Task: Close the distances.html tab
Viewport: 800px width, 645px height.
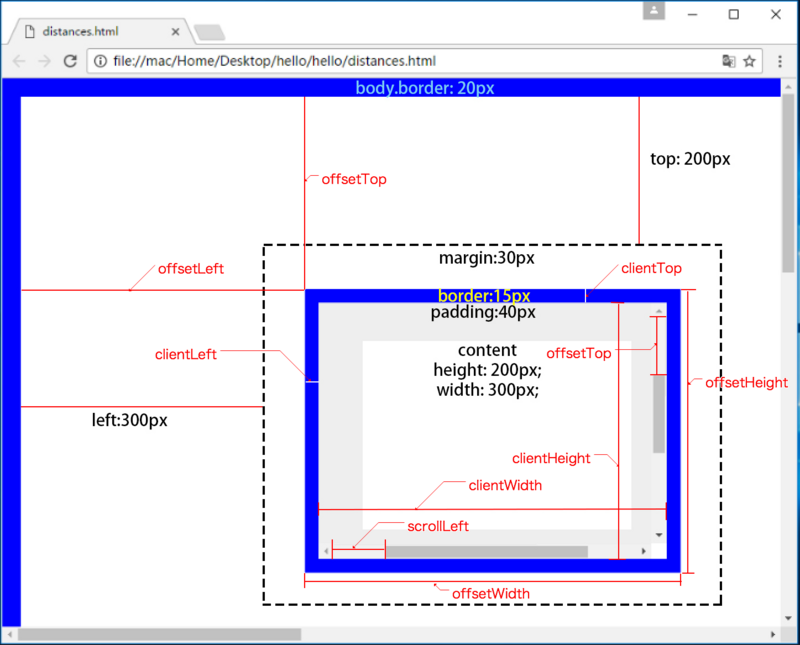Action: pos(175,32)
